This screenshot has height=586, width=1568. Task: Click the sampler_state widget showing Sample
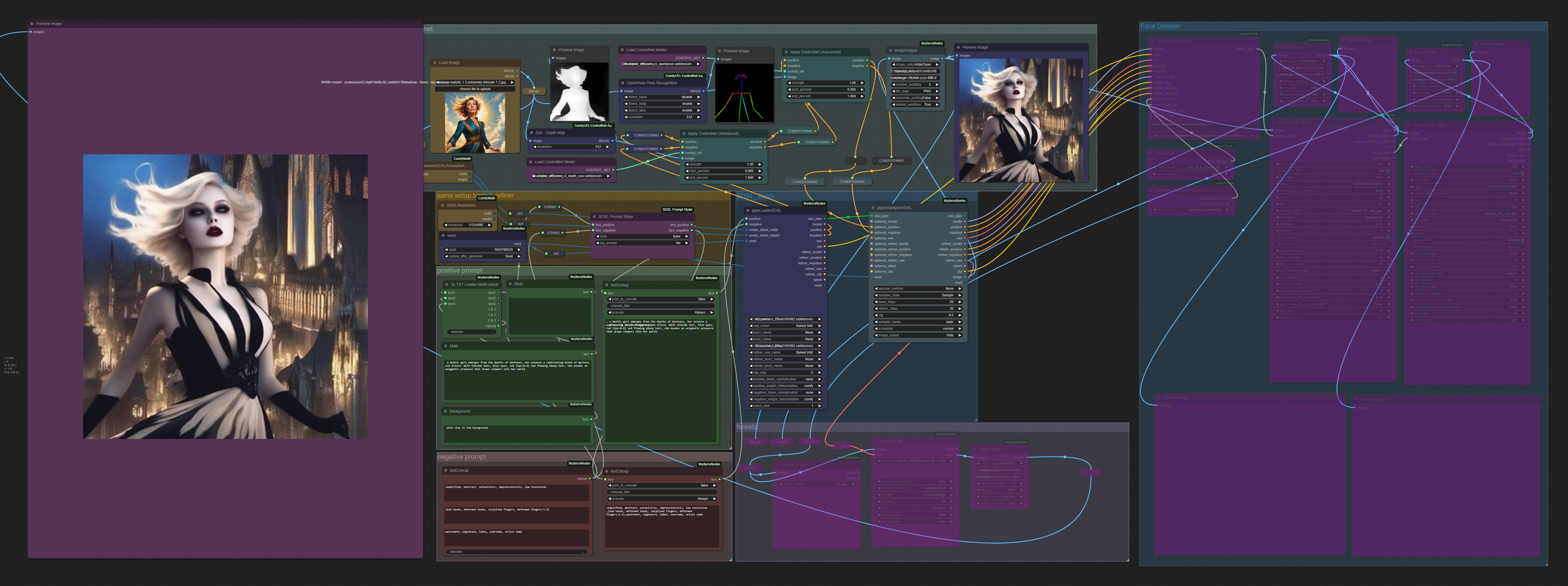pos(918,295)
